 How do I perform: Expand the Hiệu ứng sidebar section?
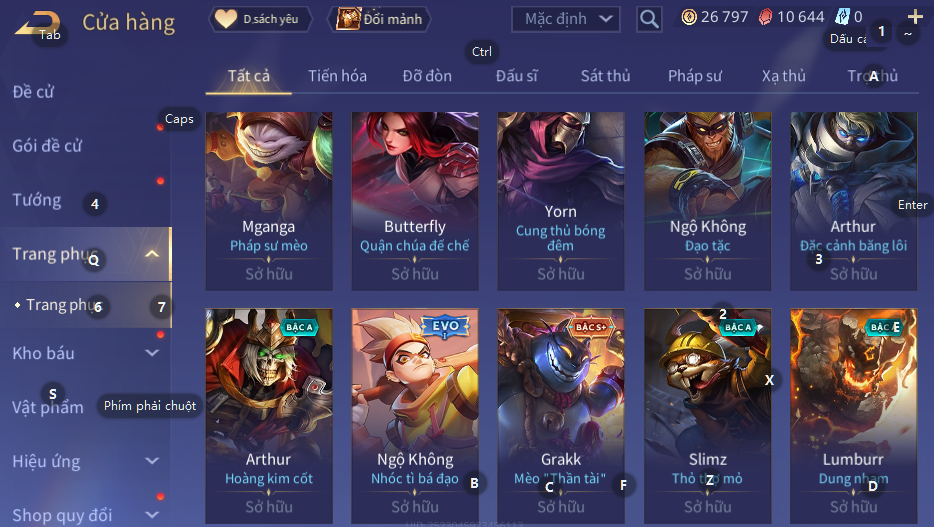(152, 460)
